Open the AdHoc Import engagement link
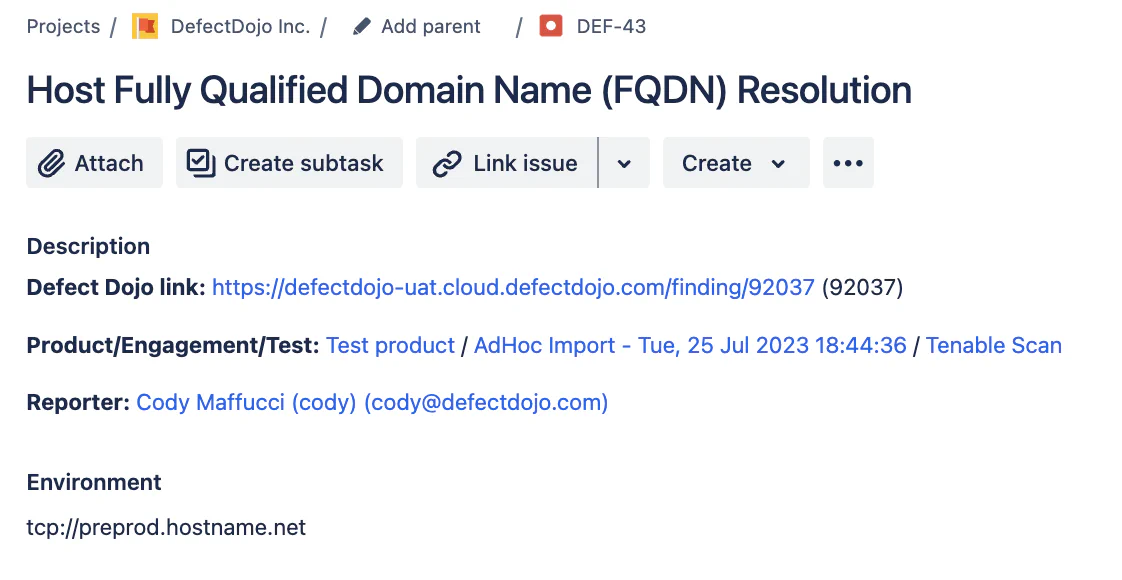The width and height of the screenshot is (1122, 580). click(690, 346)
